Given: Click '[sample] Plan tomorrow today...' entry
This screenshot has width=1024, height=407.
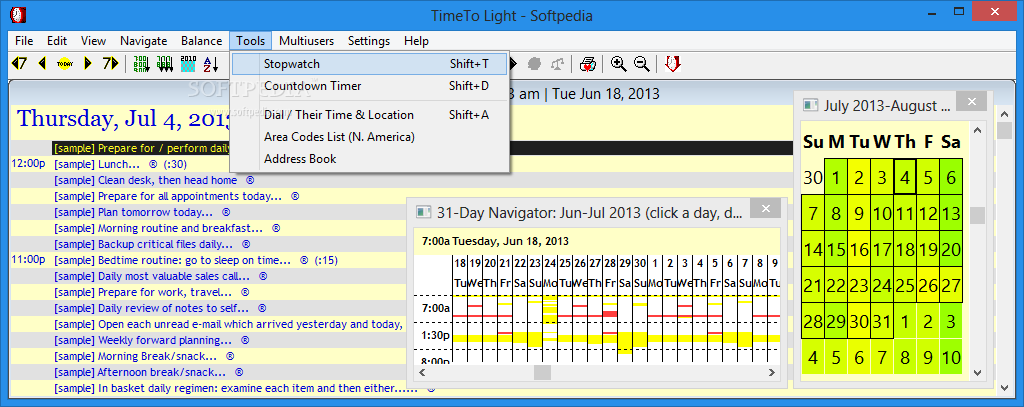Looking at the screenshot, I should pyautogui.click(x=133, y=212).
